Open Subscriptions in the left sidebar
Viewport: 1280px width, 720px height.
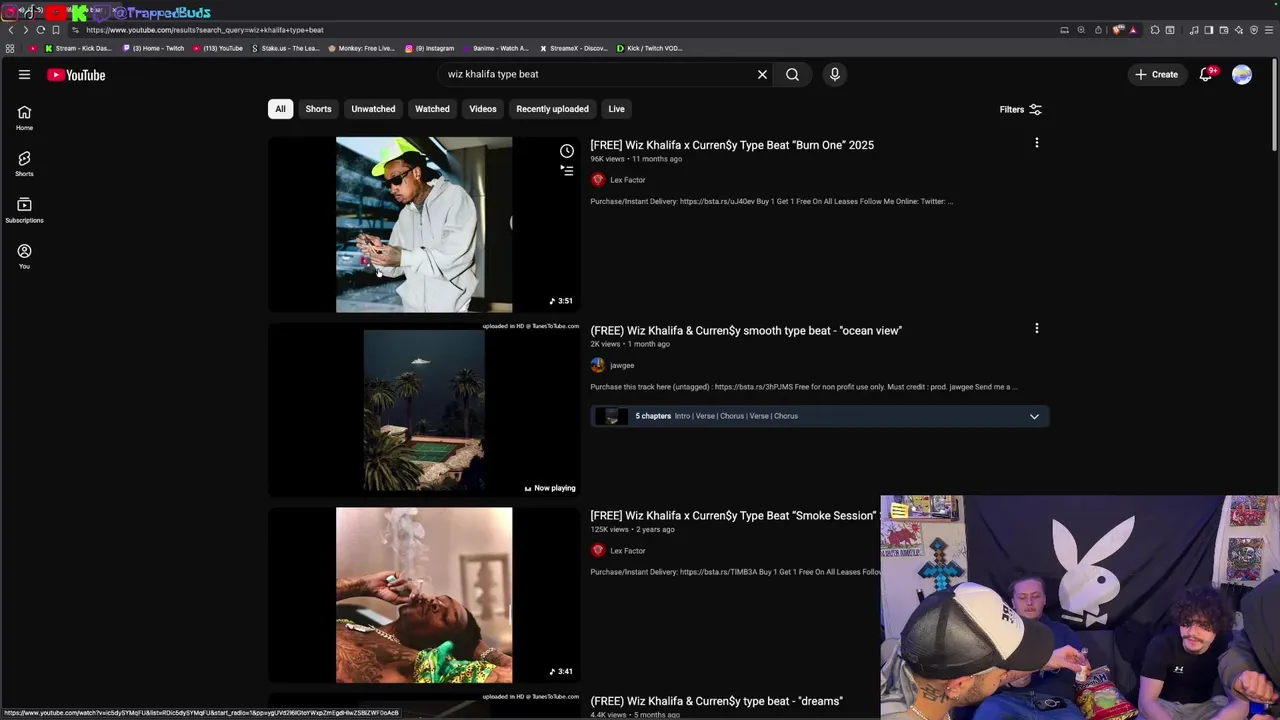click(x=24, y=210)
